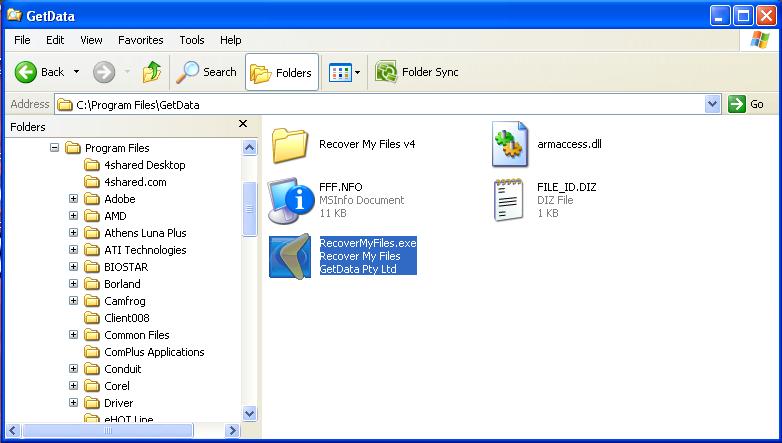
Task: Click folder tree scroll up arrow
Action: [x=249, y=147]
